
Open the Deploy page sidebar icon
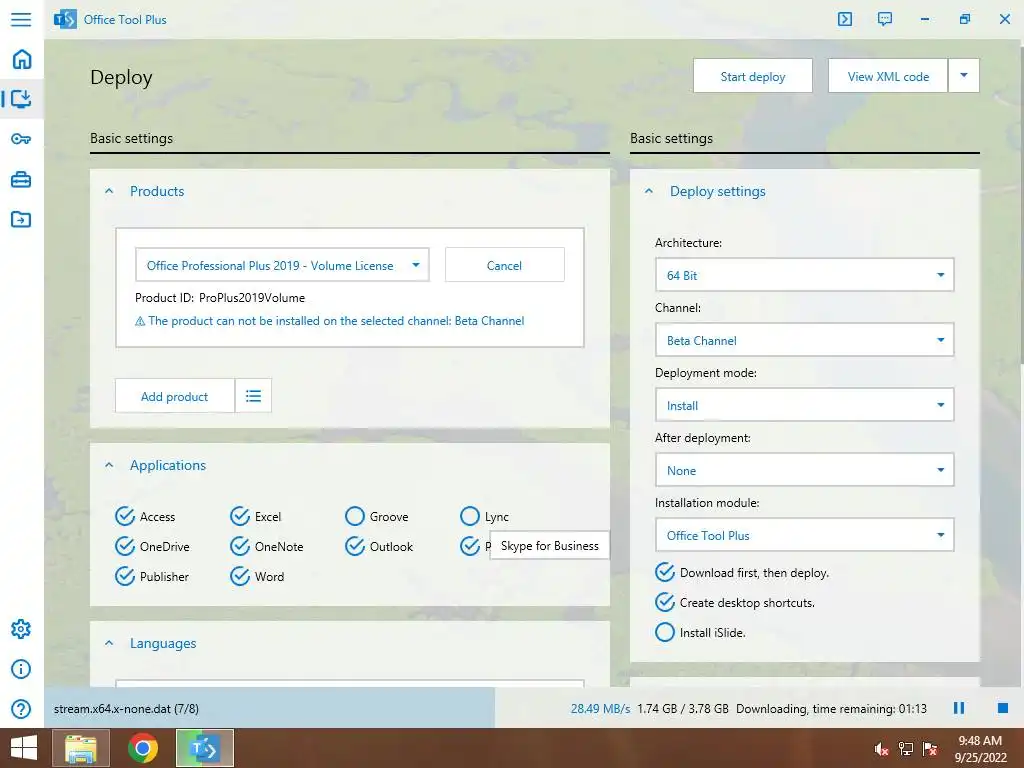(21, 99)
